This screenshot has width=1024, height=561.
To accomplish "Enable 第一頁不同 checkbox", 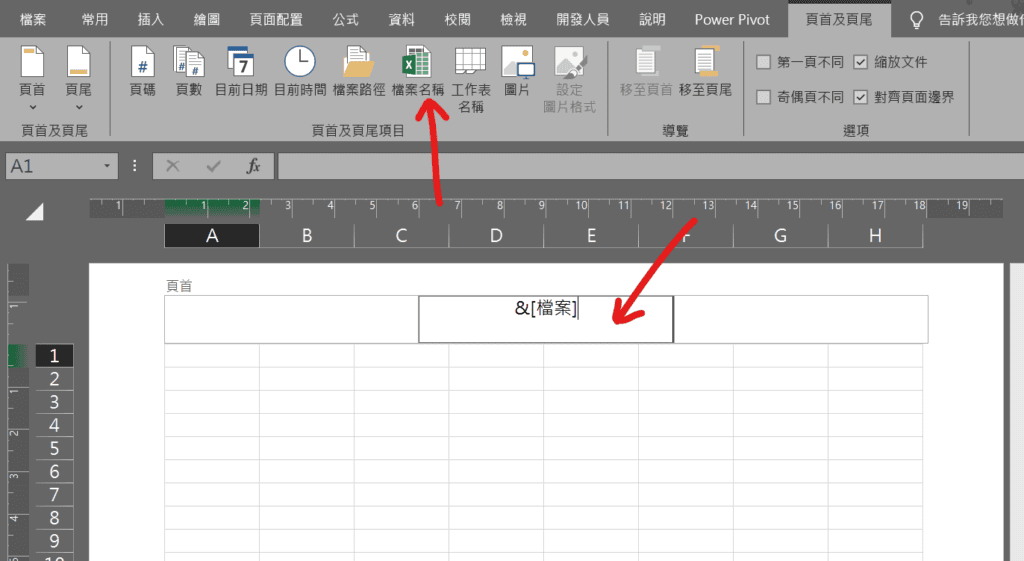I will tap(764, 62).
